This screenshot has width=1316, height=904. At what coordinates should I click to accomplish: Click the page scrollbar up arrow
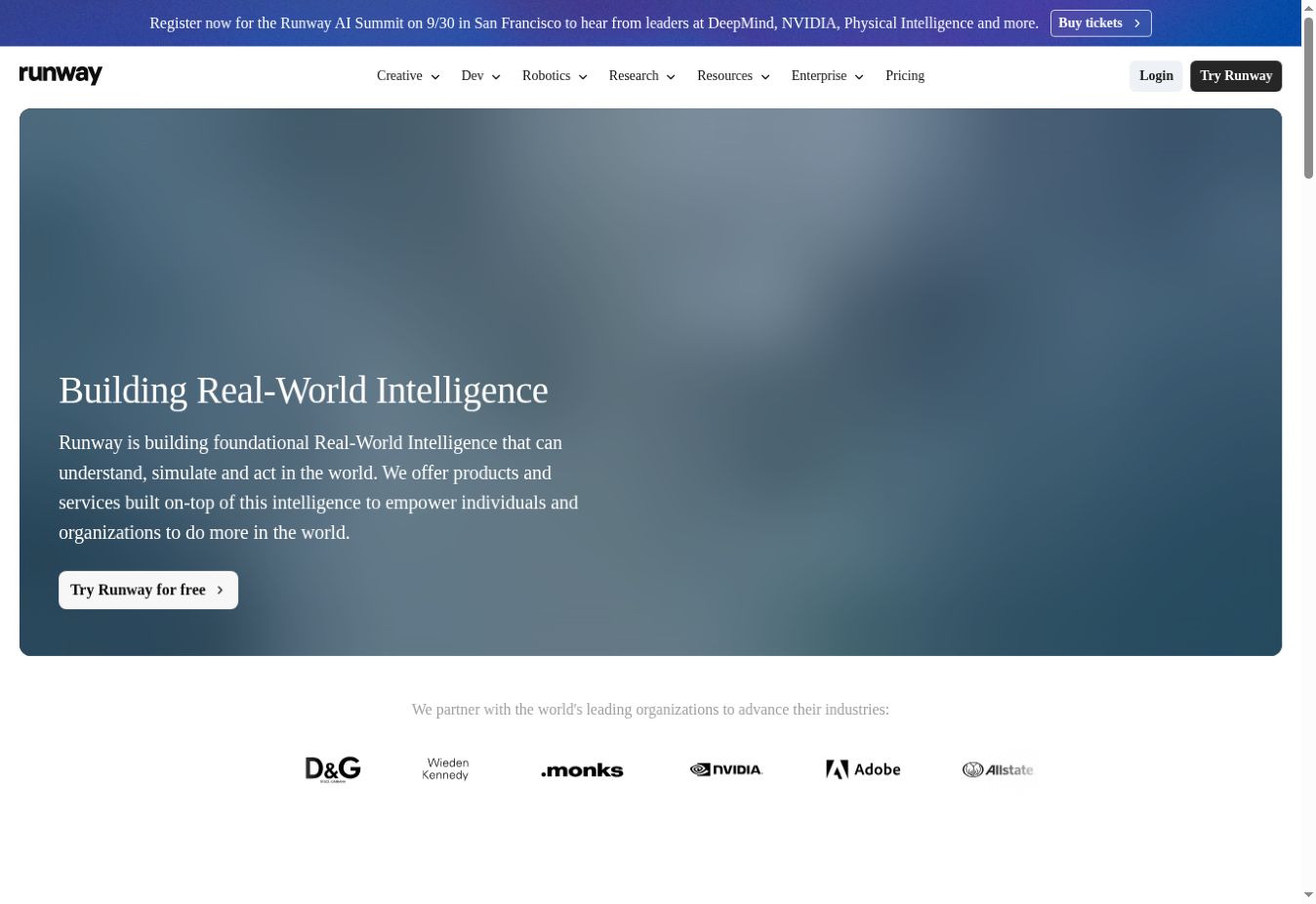[x=1308, y=8]
